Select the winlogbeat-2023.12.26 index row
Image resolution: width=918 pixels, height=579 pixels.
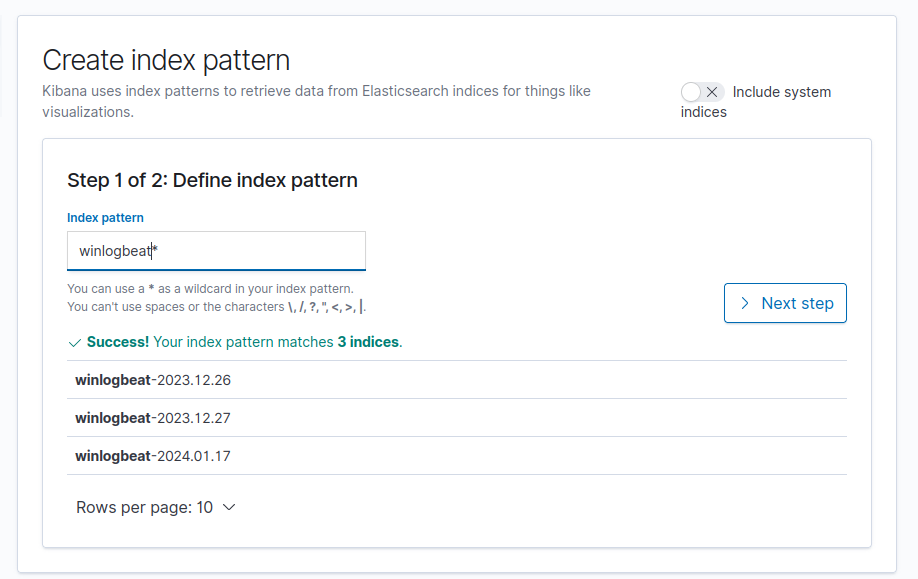coord(457,380)
